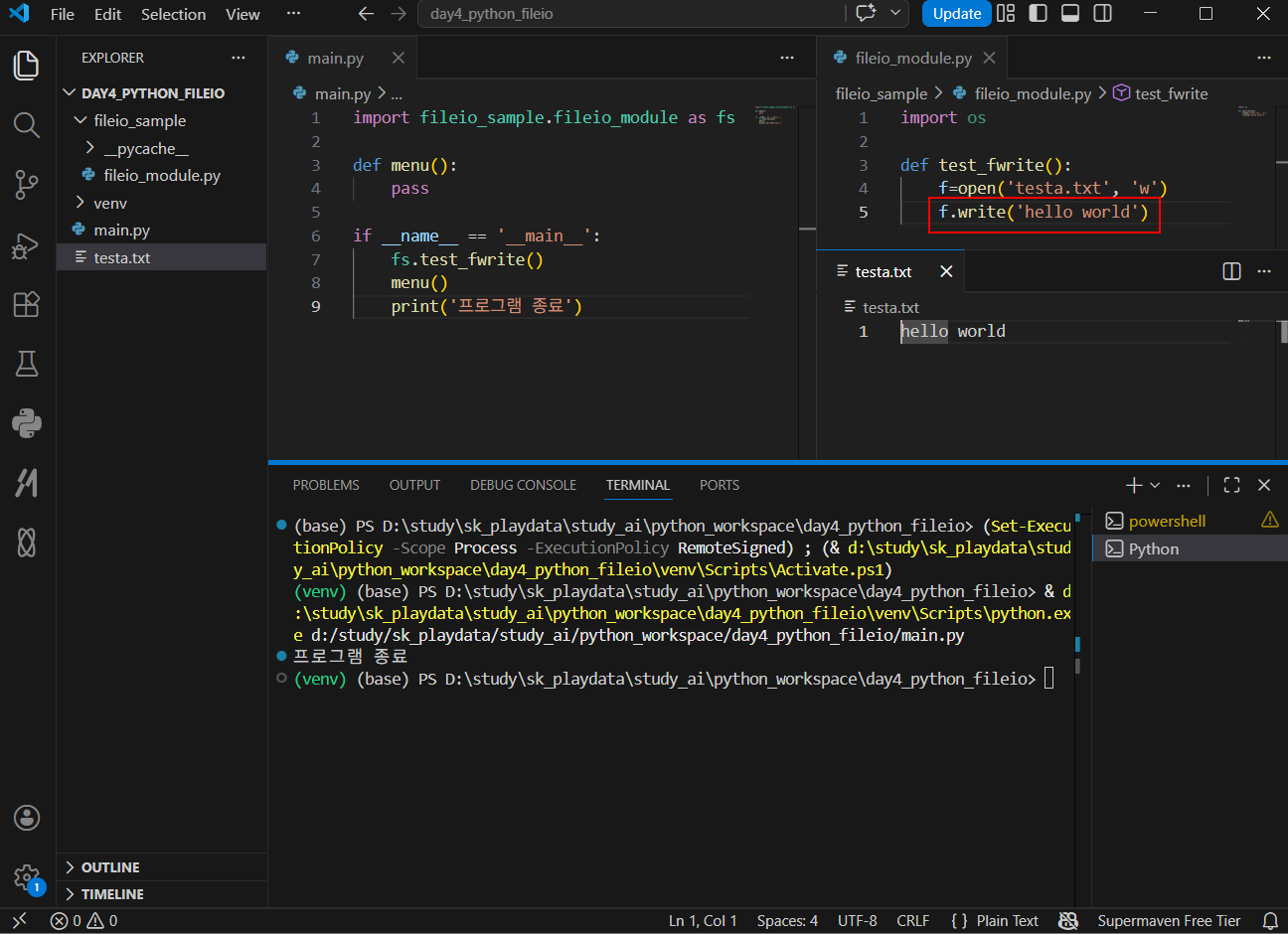Go back with the navigation arrow
The image size is (1288, 934).
pos(366,14)
